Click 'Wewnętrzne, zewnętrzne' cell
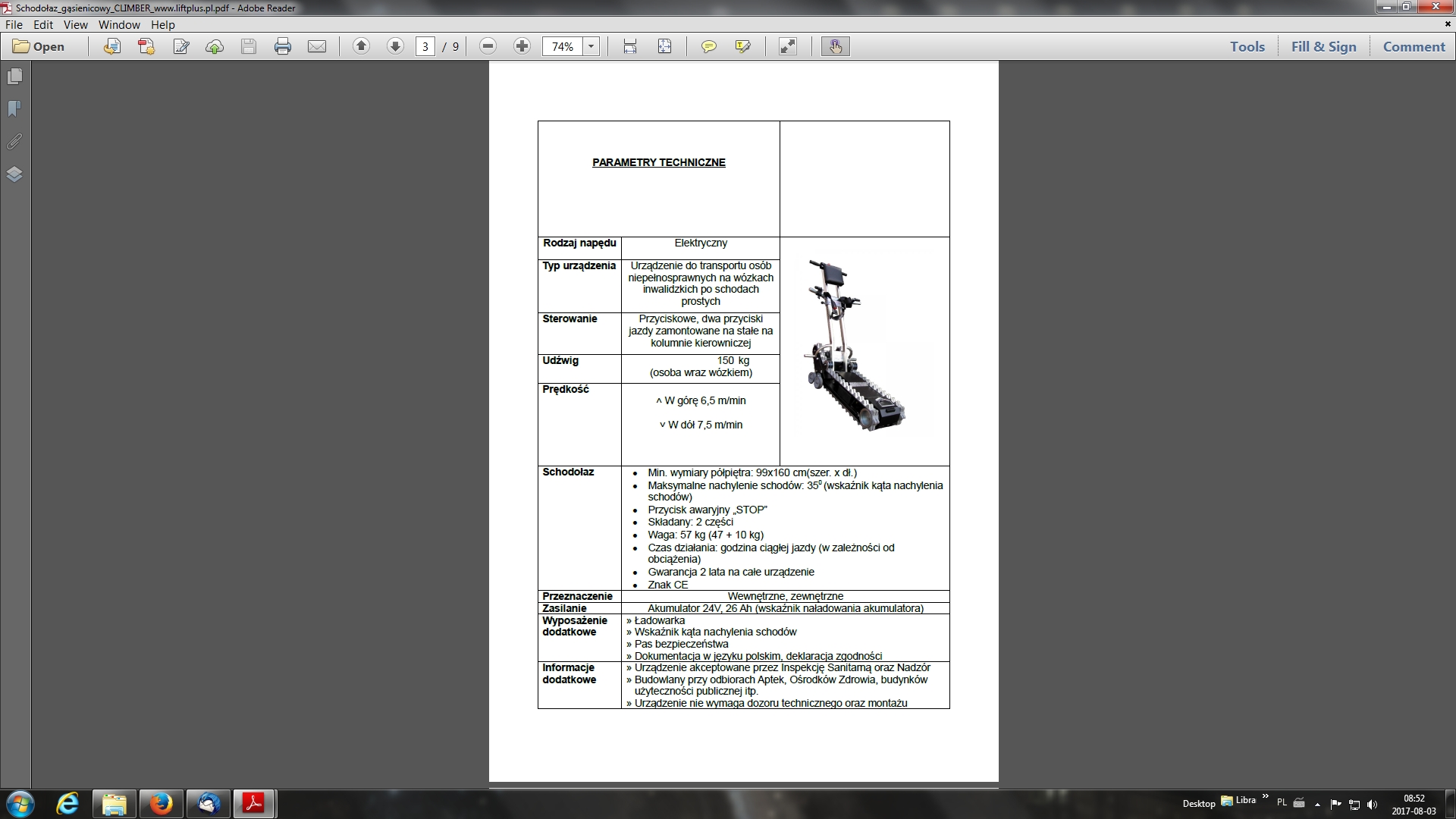This screenshot has width=1456, height=819. pos(786,597)
